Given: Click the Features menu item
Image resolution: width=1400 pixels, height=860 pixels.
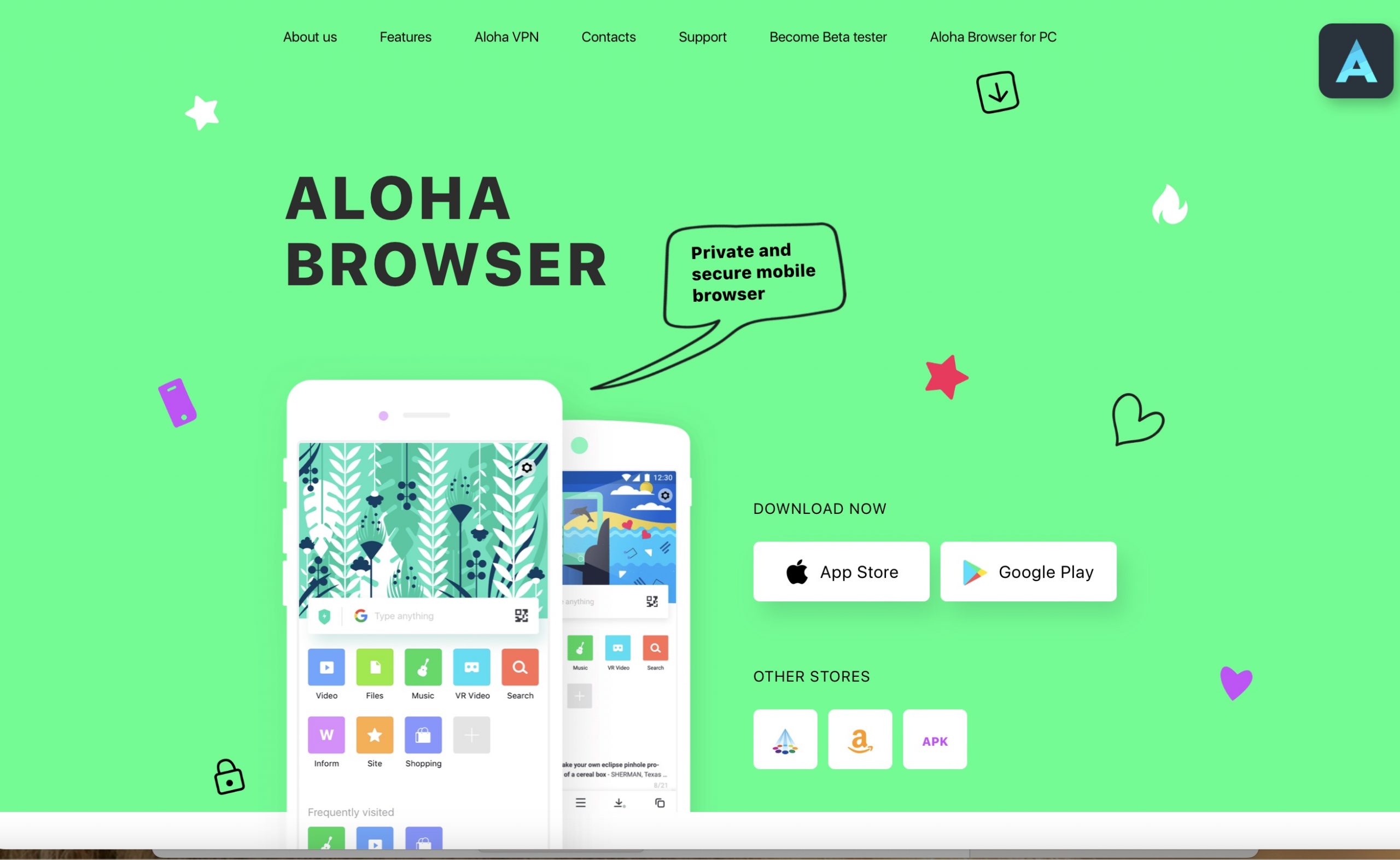Looking at the screenshot, I should pos(405,36).
